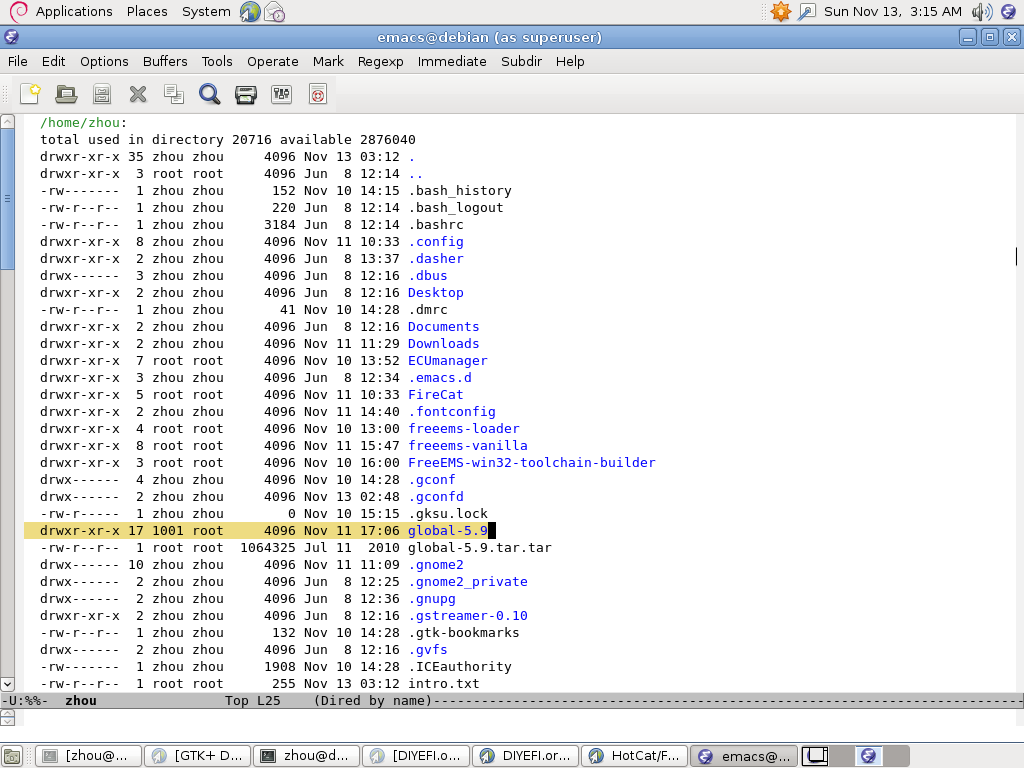Select the intro.txt file entry
This screenshot has height=768, width=1024.
point(443,684)
